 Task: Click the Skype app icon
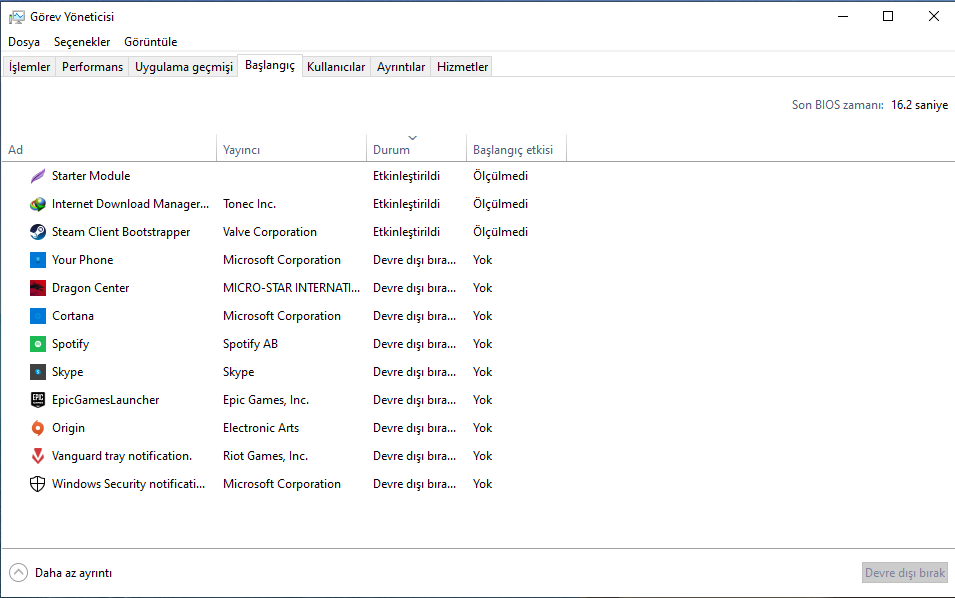[x=38, y=372]
